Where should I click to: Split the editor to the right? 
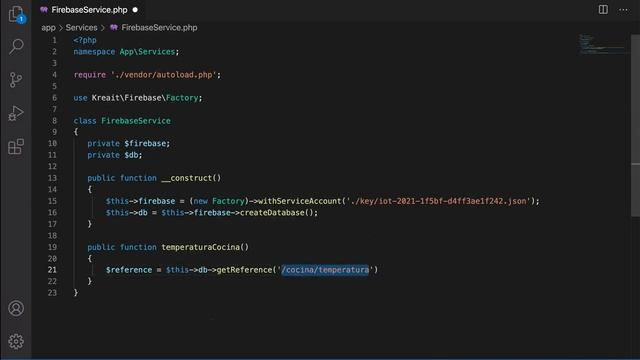tap(603, 9)
